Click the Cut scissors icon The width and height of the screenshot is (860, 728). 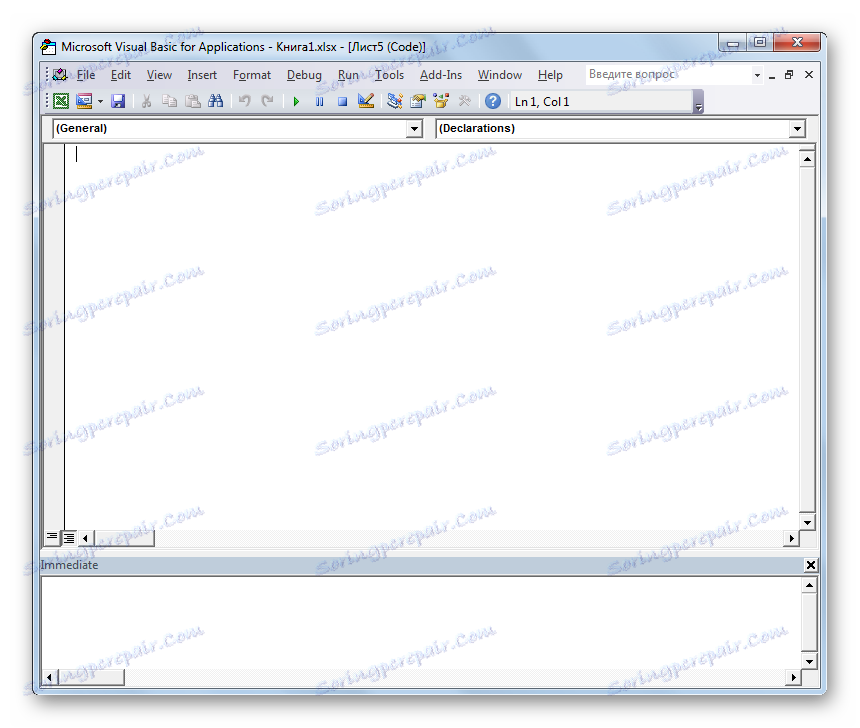coord(146,101)
